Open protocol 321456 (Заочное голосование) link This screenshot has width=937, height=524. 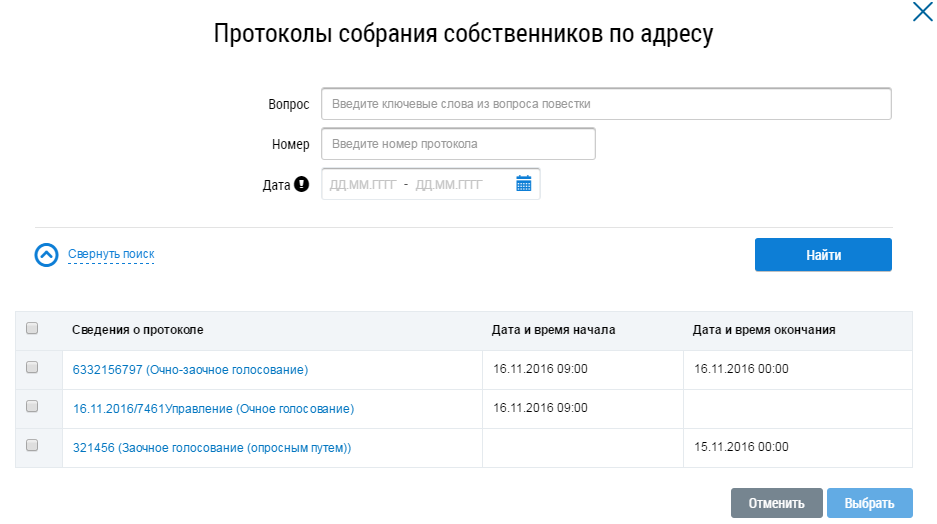pos(211,448)
